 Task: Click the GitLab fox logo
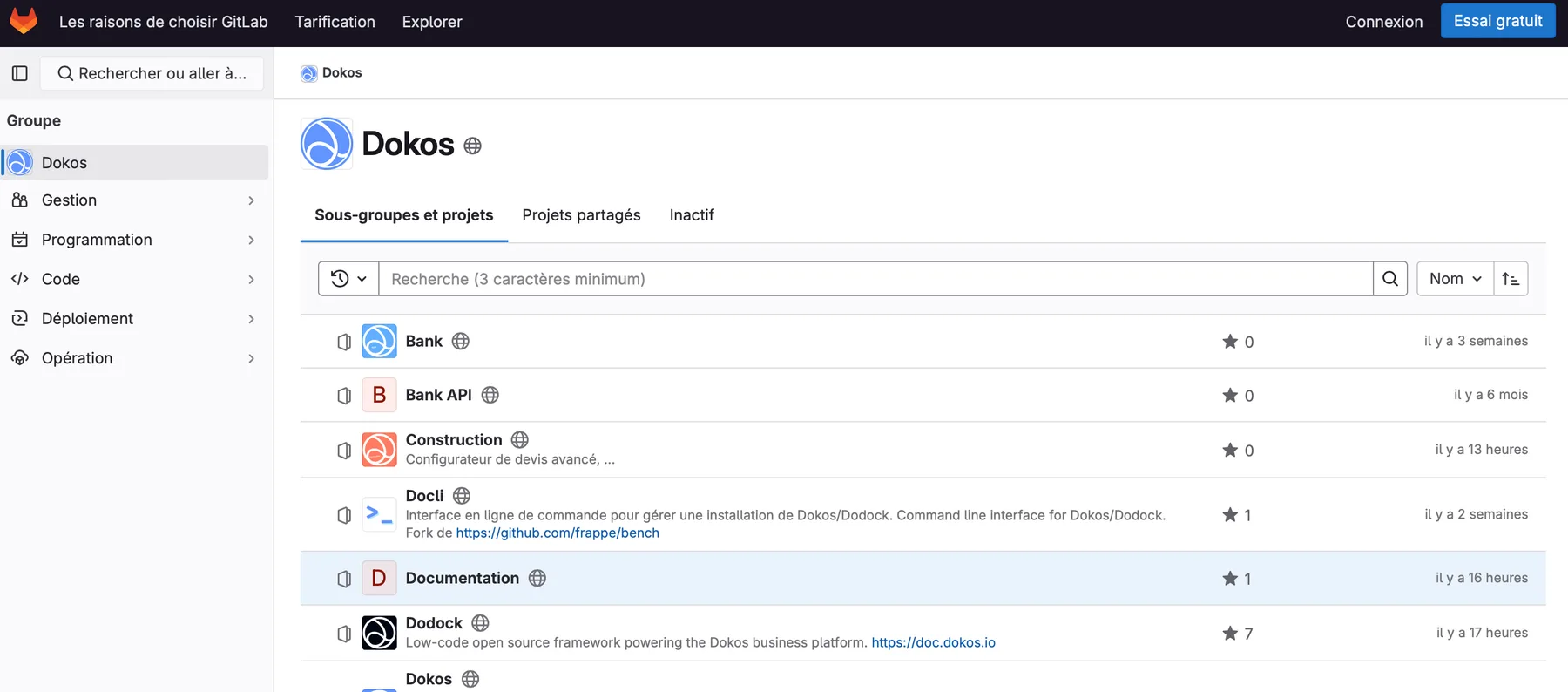pos(24,21)
